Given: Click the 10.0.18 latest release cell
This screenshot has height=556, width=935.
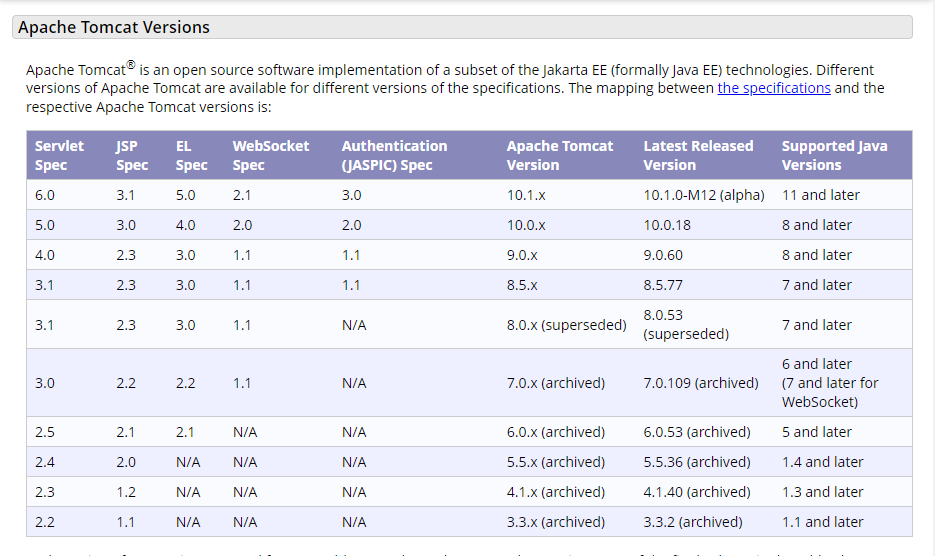Looking at the screenshot, I should coord(667,225).
